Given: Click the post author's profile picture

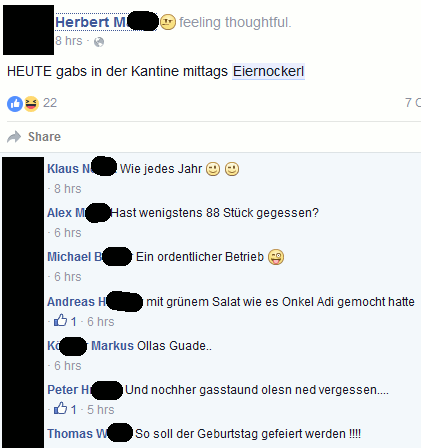Looking at the screenshot, I should (x=28, y=30).
